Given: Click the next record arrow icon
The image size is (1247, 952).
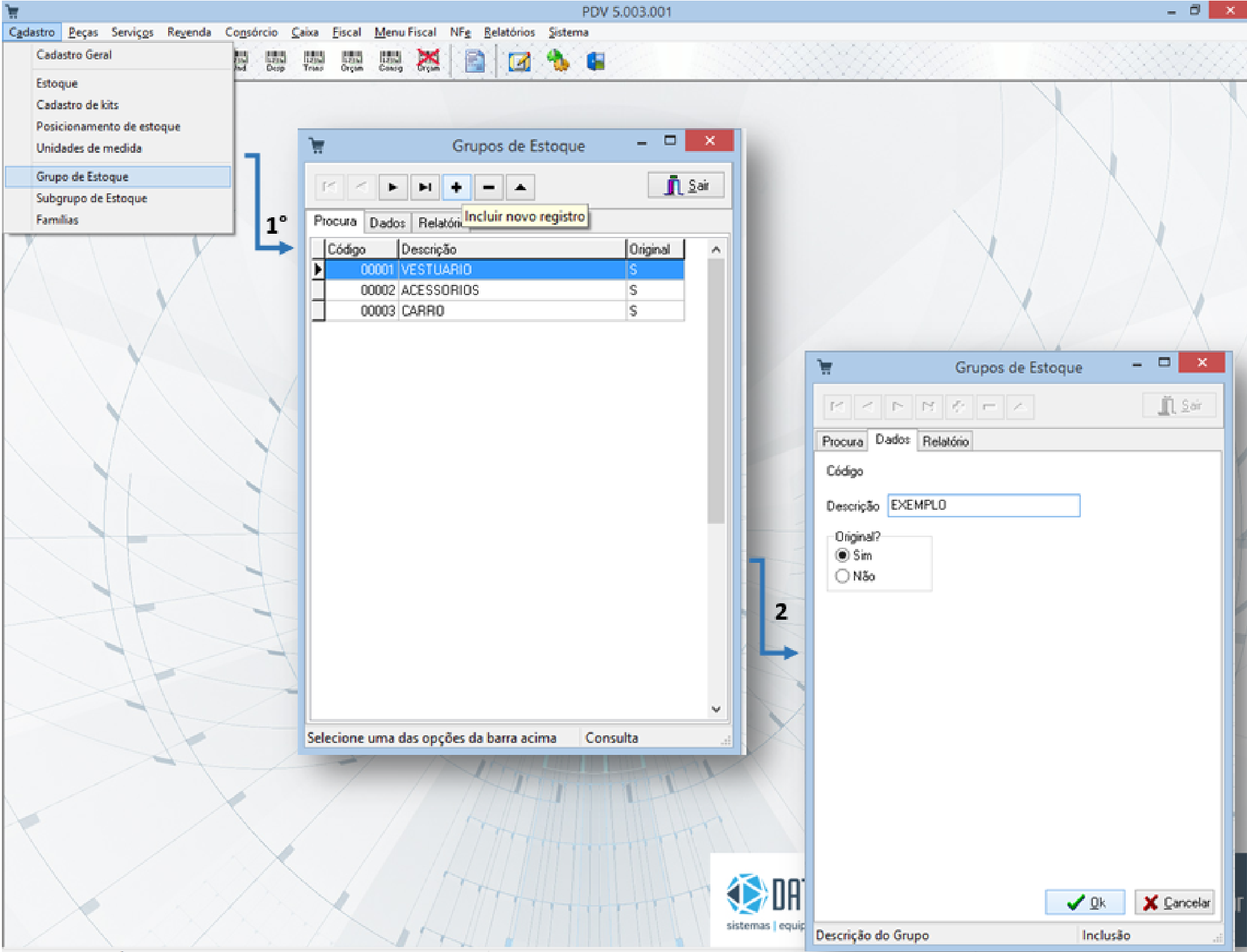Looking at the screenshot, I should click(x=392, y=187).
